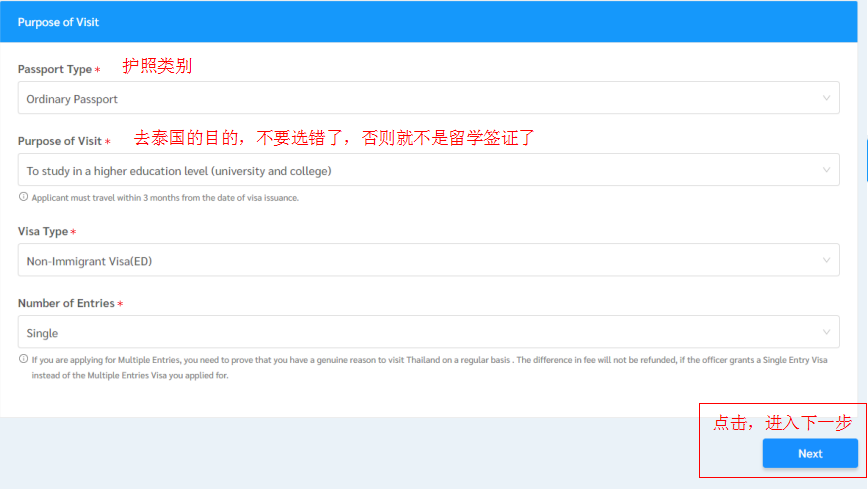The width and height of the screenshot is (868, 489).
Task: Open the Single entries dropdown
Action: pyautogui.click(x=420, y=332)
